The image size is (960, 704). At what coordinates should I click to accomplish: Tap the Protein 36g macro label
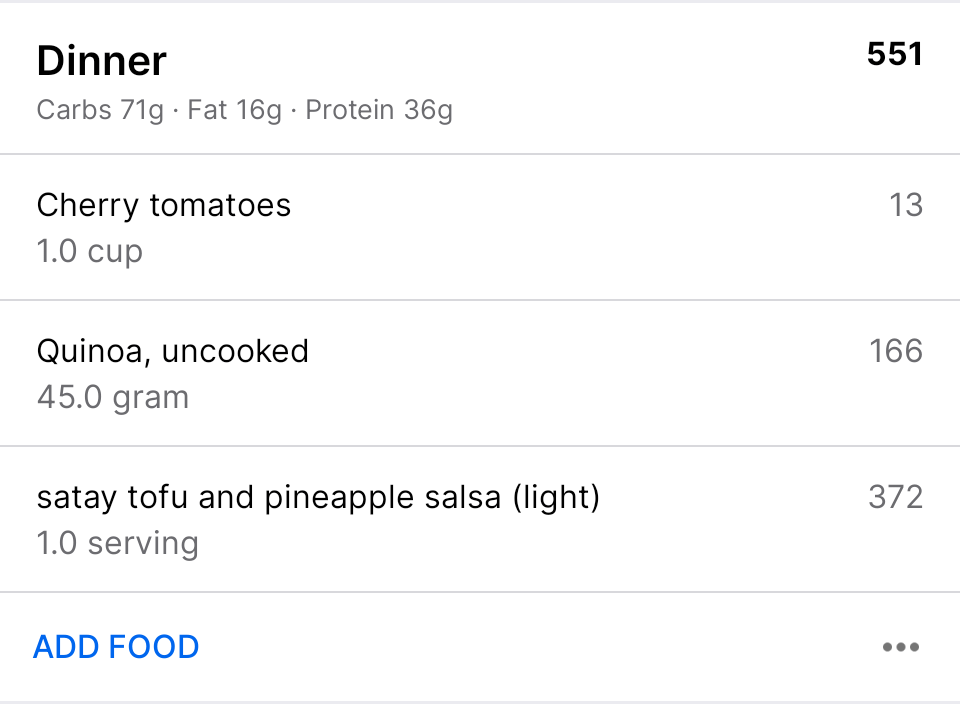click(379, 110)
